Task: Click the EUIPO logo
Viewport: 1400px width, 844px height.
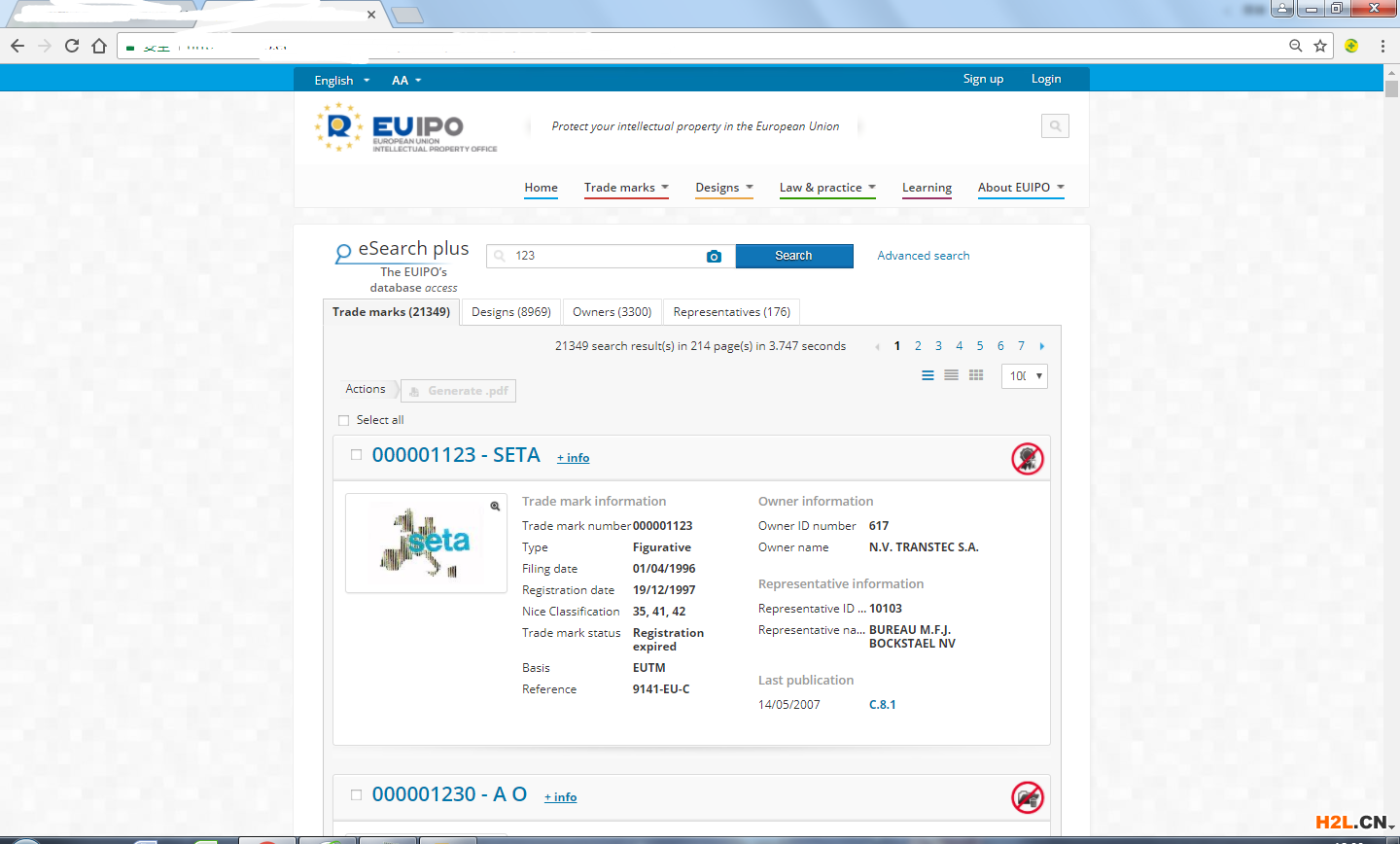Action: point(406,128)
